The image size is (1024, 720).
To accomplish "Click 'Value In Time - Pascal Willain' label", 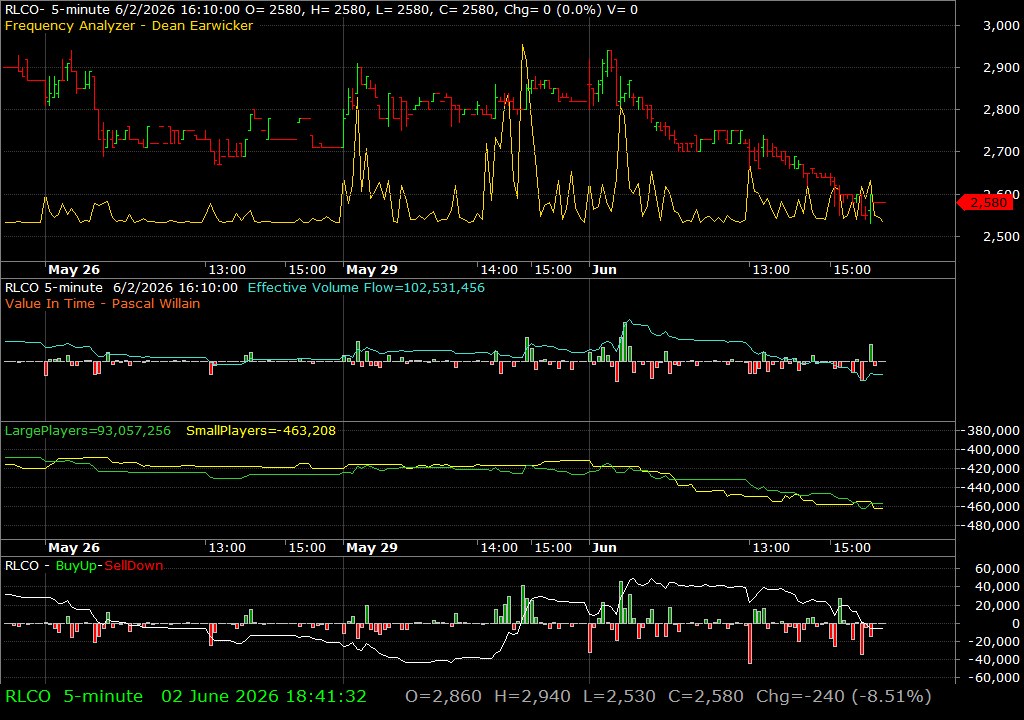I will [x=103, y=303].
